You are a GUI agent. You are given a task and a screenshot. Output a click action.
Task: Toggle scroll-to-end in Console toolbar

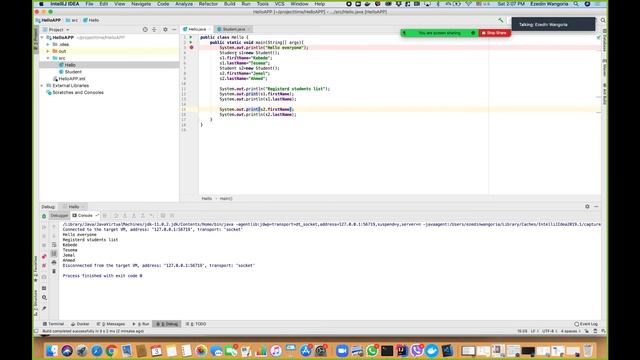(54, 253)
